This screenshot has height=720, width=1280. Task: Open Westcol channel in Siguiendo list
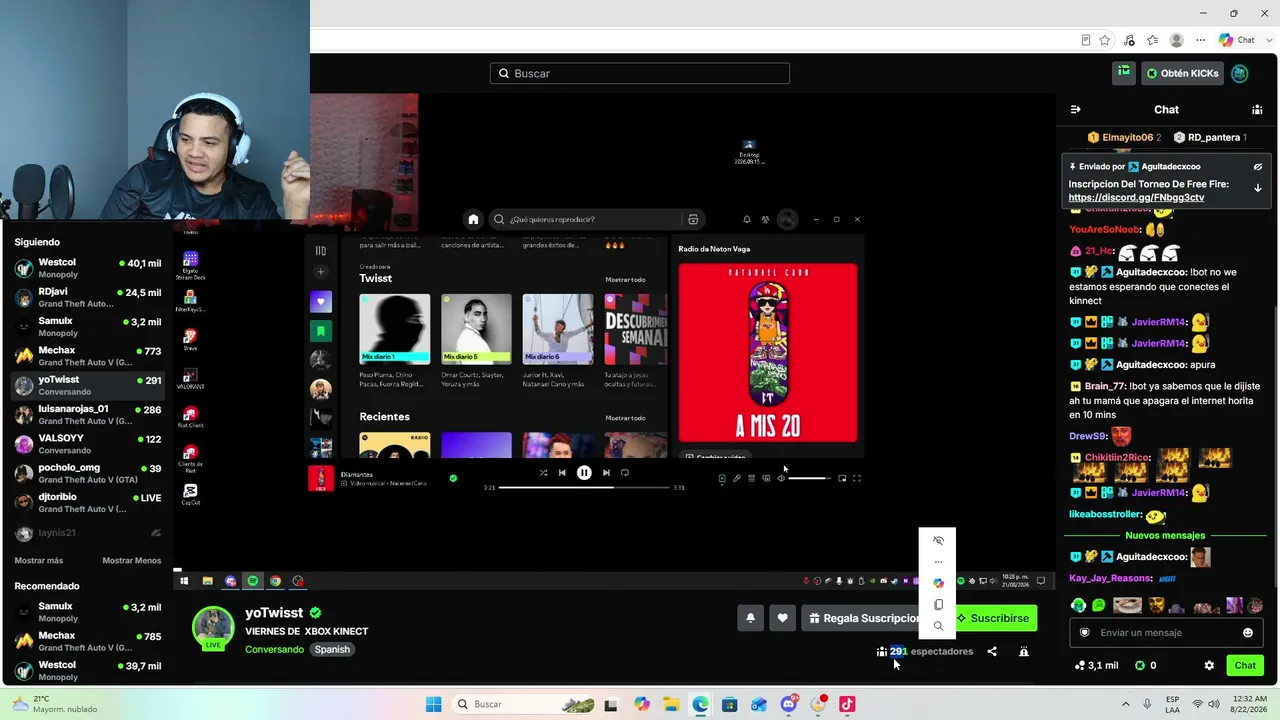(x=88, y=268)
